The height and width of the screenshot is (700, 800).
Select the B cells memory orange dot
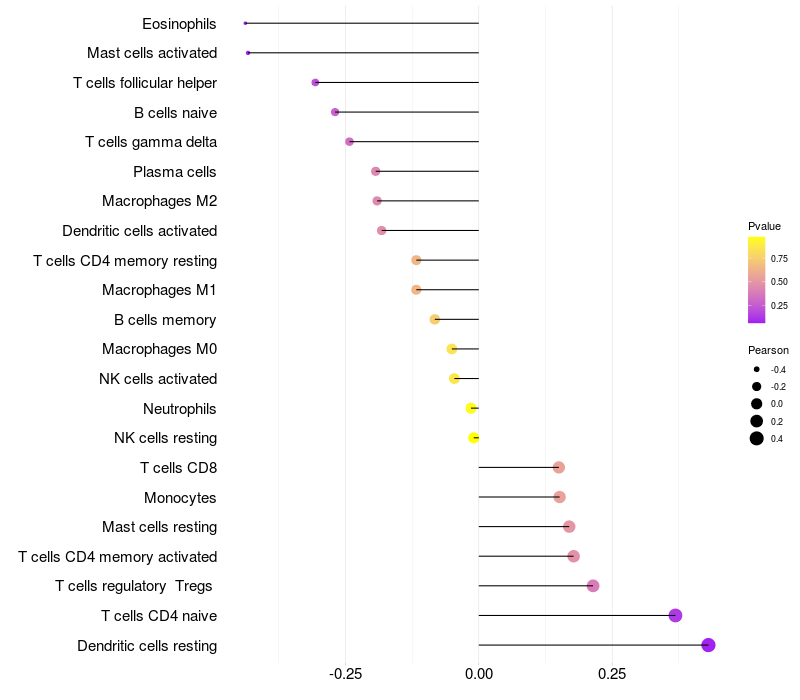coord(435,319)
